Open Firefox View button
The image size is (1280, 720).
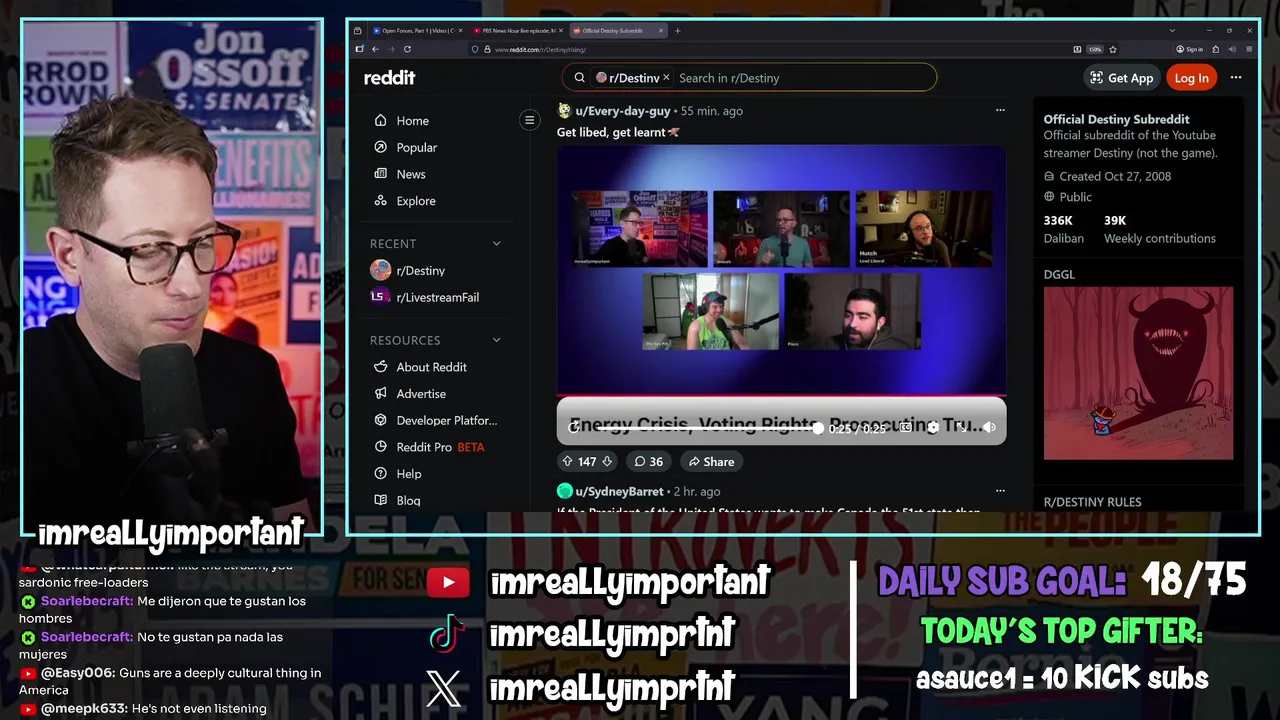(358, 31)
